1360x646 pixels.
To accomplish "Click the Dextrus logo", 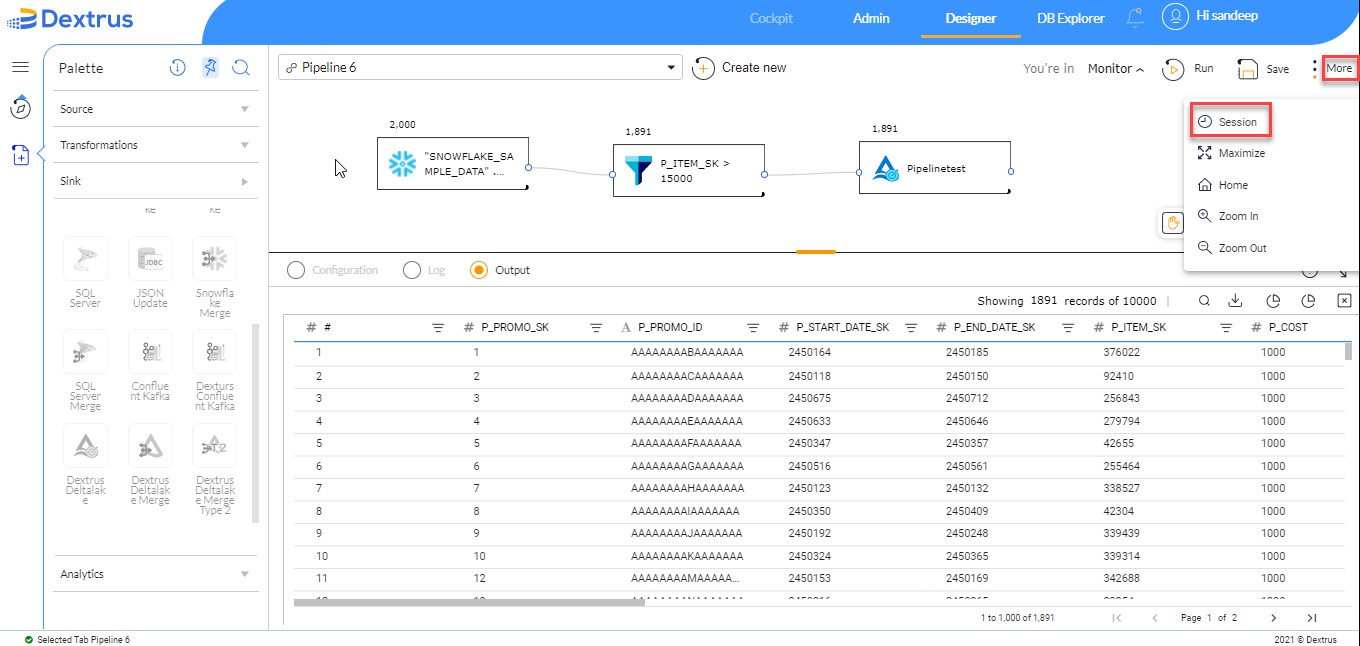I will [69, 18].
